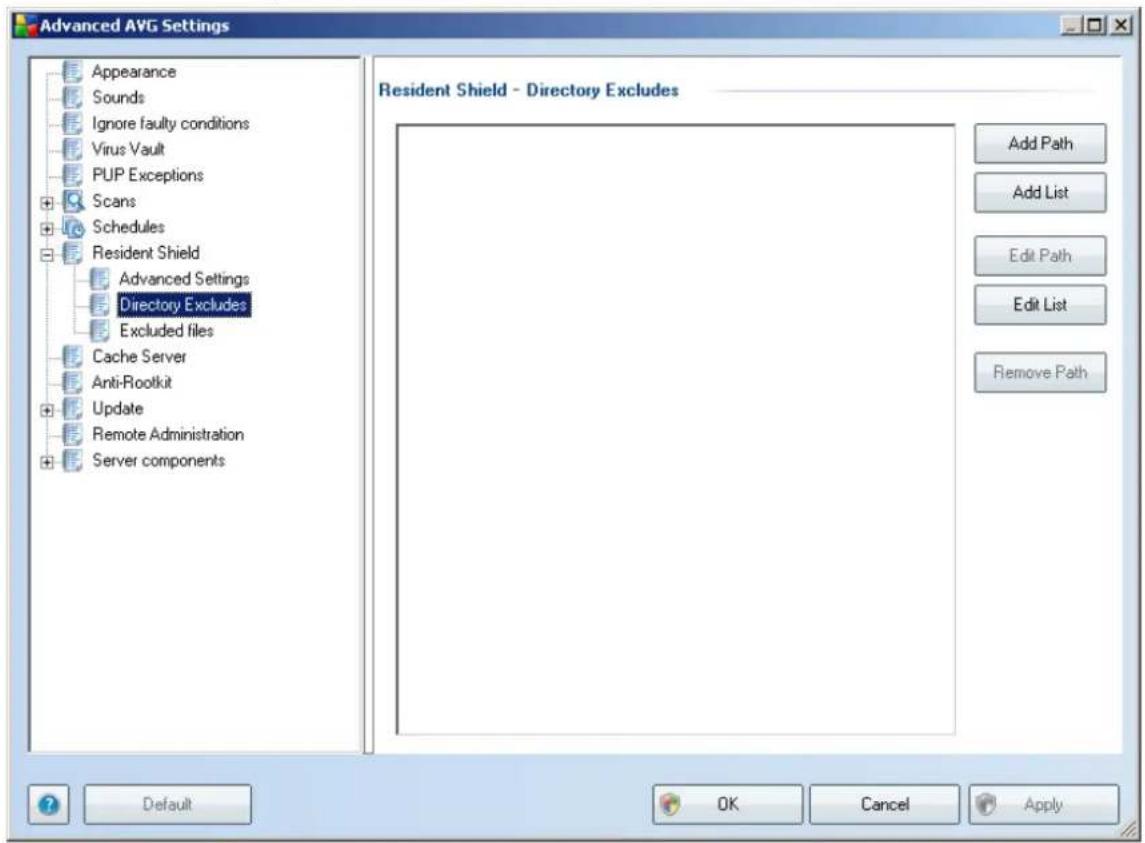Open Resident Shield Advanced Settings
The height and width of the screenshot is (843, 1145).
184,279
